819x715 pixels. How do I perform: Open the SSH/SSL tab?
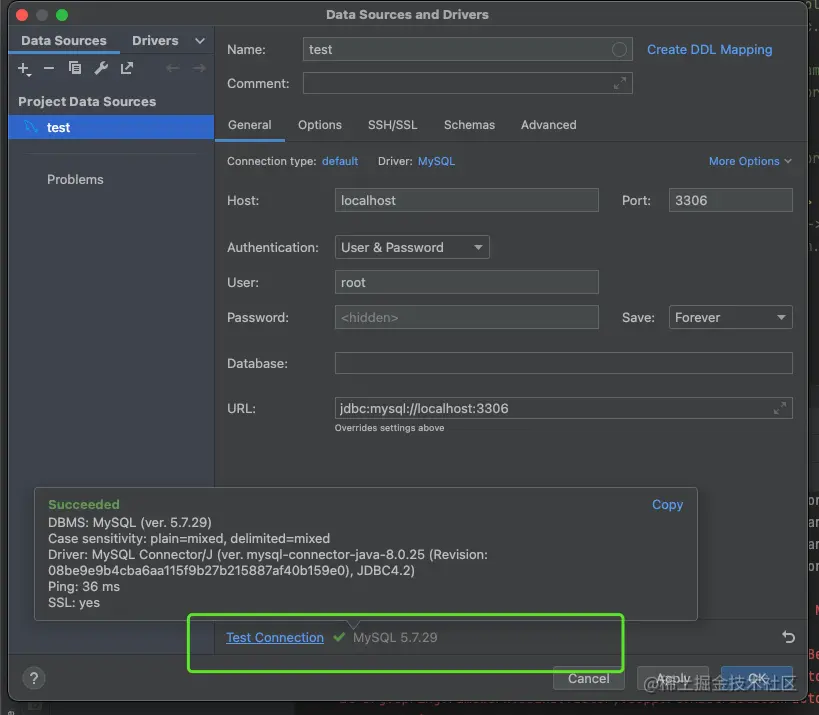(x=393, y=125)
